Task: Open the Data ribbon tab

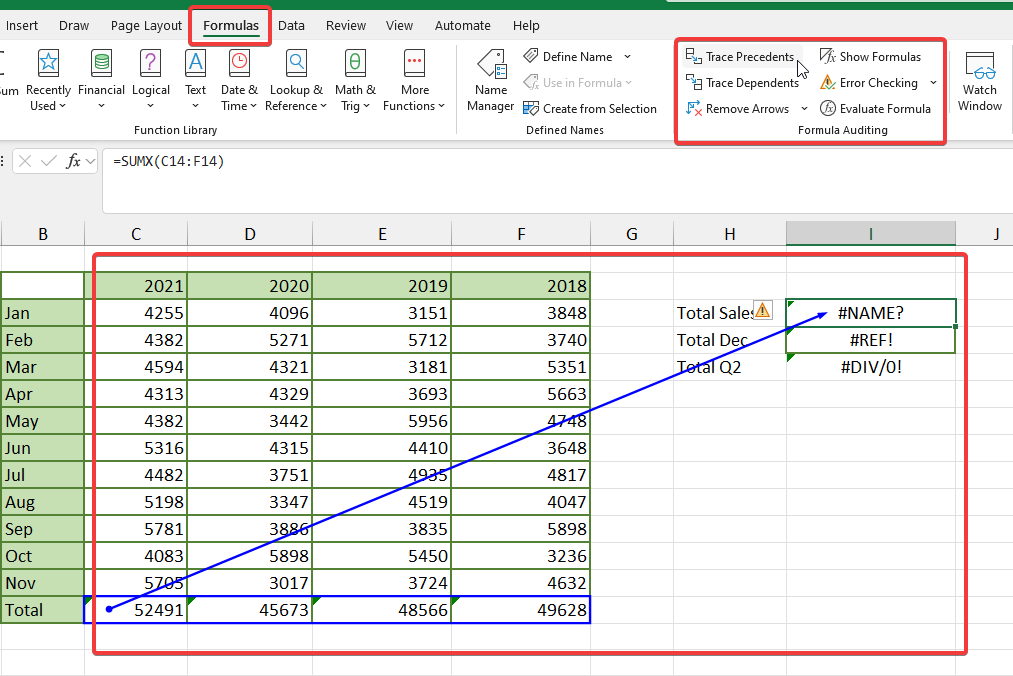Action: pyautogui.click(x=292, y=25)
